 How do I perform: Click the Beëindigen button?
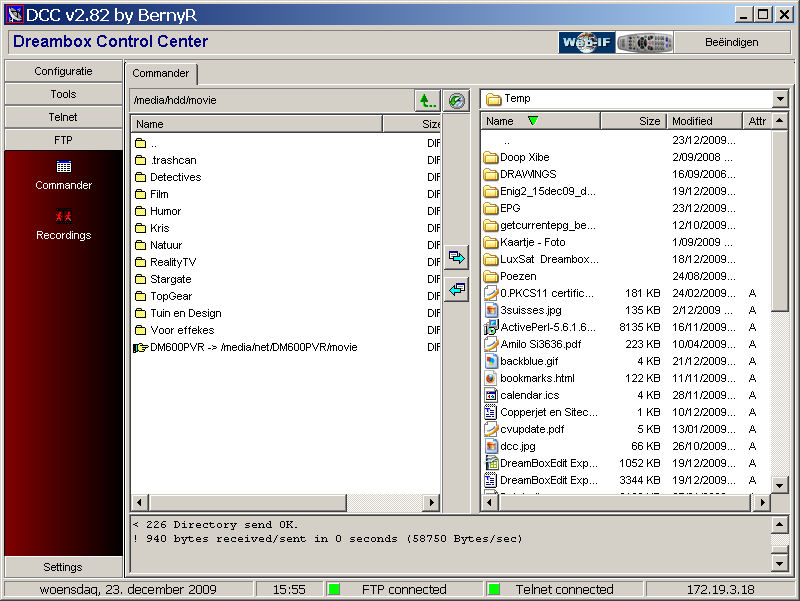click(732, 42)
